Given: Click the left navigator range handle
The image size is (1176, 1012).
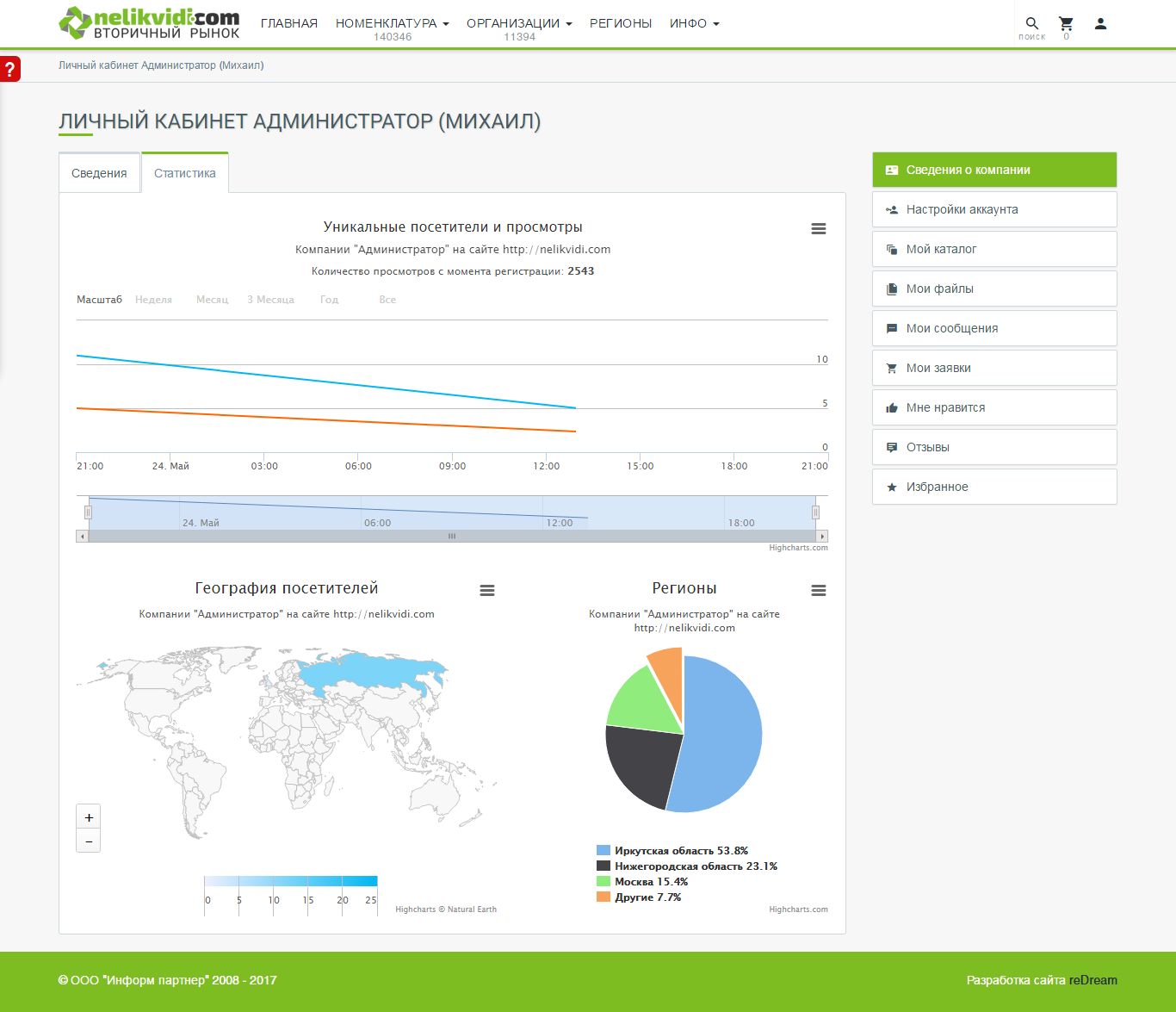Looking at the screenshot, I should 88,512.
